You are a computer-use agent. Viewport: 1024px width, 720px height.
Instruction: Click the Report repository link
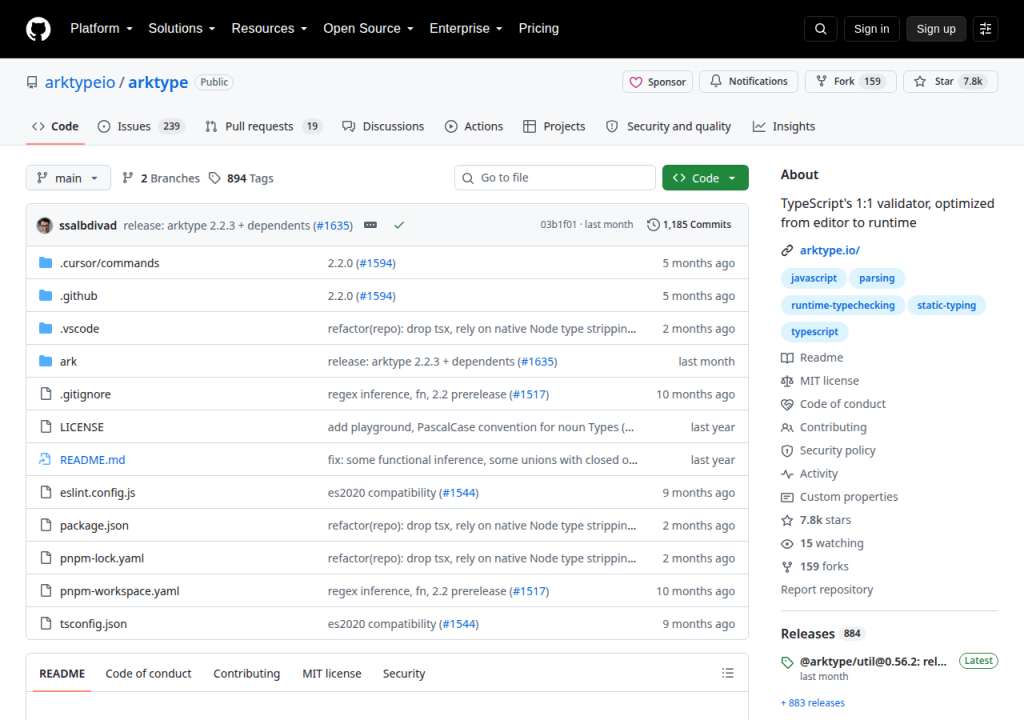tap(827, 589)
